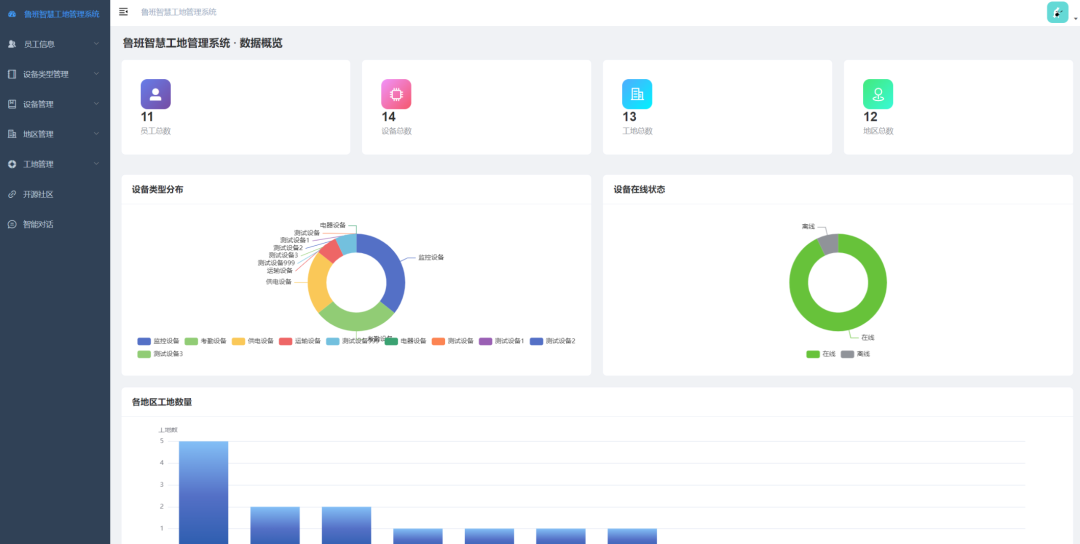This screenshot has width=1080, height=544.
Task: Expand 设备管理 menu chevron
Action: tap(96, 104)
